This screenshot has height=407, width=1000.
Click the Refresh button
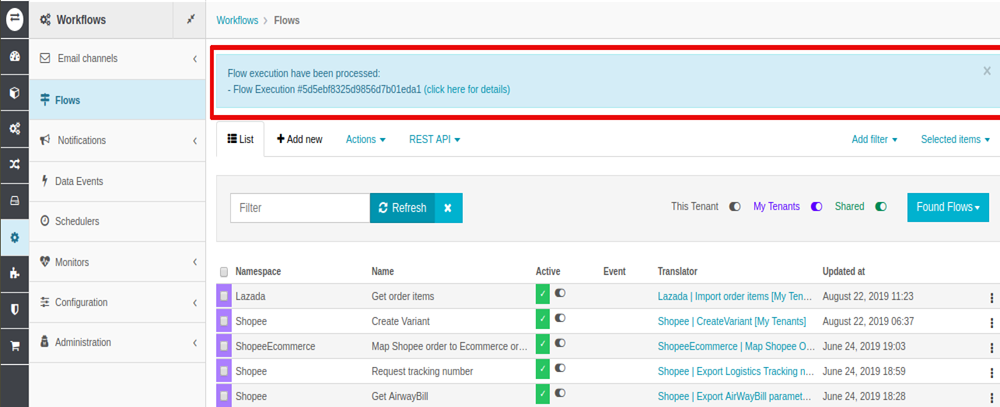pyautogui.click(x=402, y=208)
